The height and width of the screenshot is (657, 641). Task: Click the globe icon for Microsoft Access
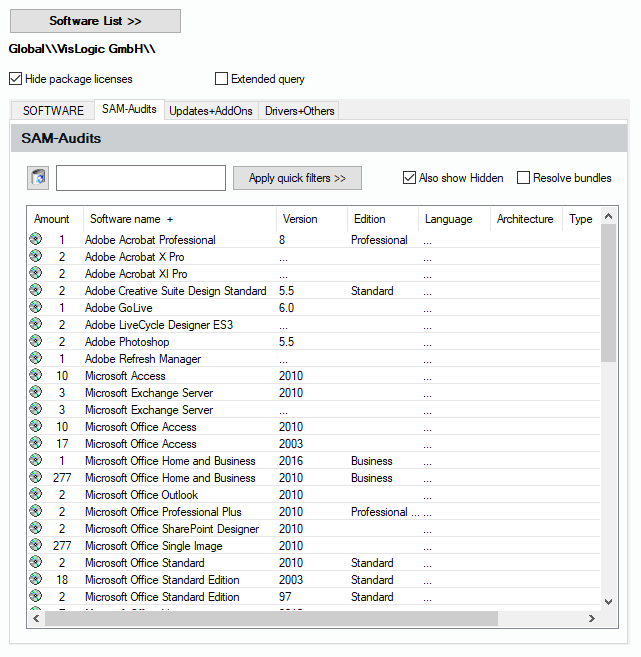point(36,376)
